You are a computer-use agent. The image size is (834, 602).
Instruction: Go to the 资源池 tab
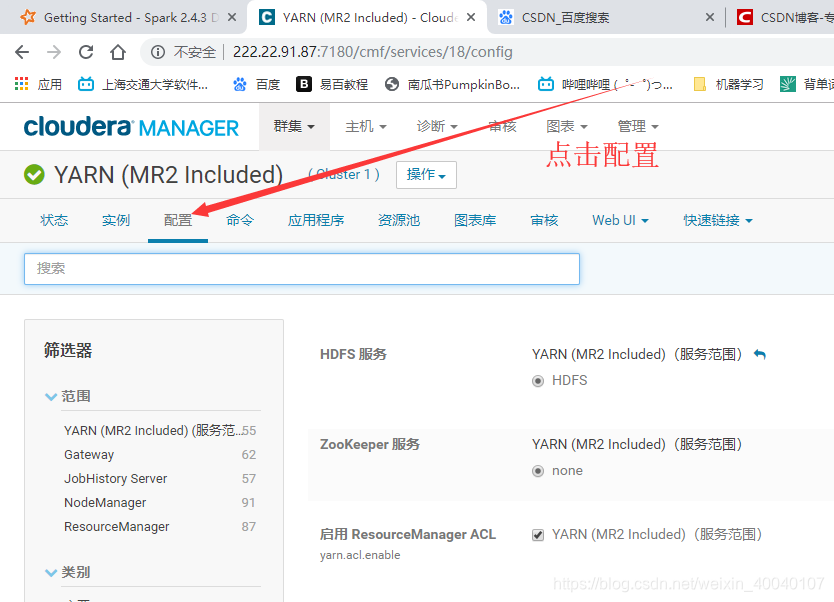tap(399, 220)
